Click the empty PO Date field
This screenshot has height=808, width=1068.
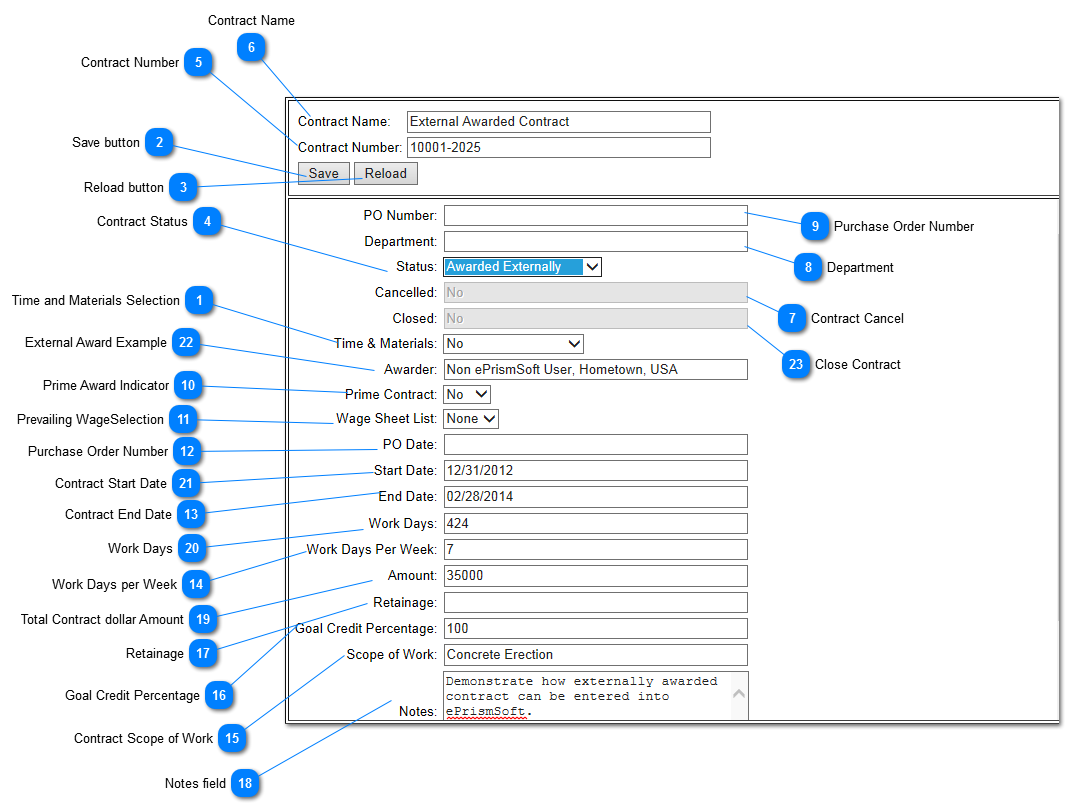595,445
